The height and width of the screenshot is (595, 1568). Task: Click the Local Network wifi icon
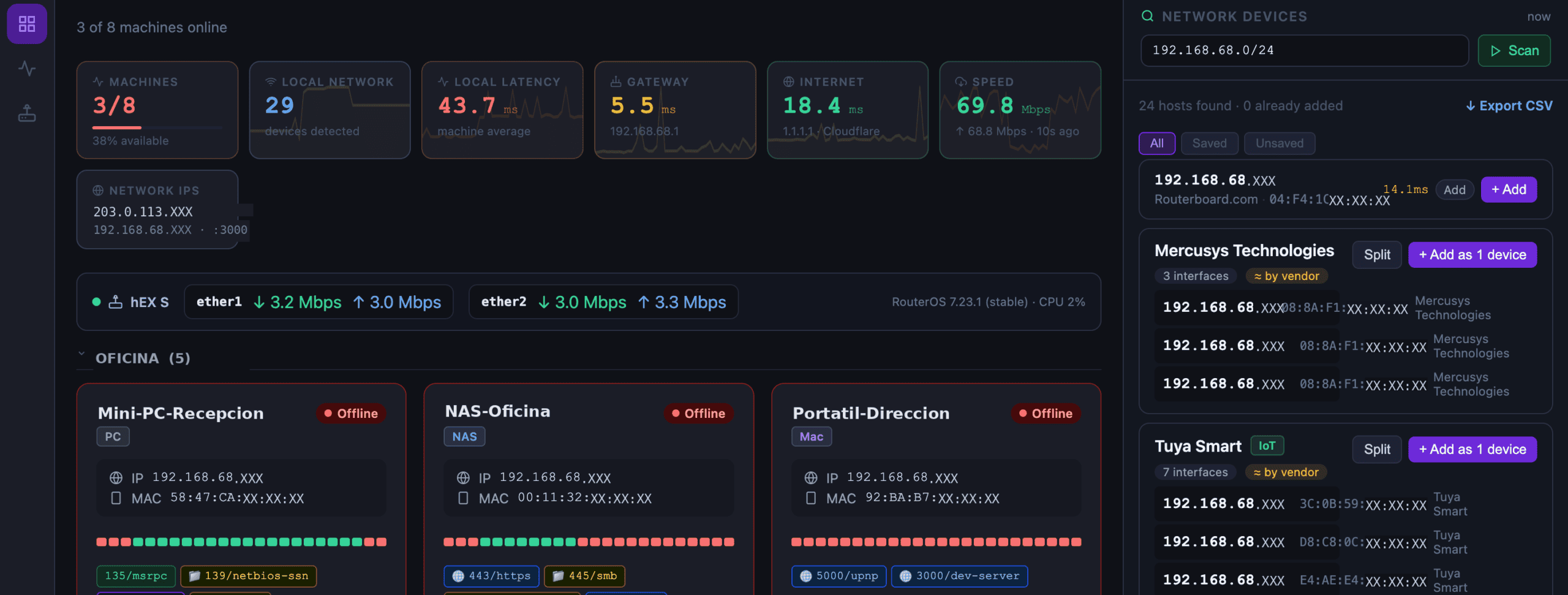click(271, 81)
